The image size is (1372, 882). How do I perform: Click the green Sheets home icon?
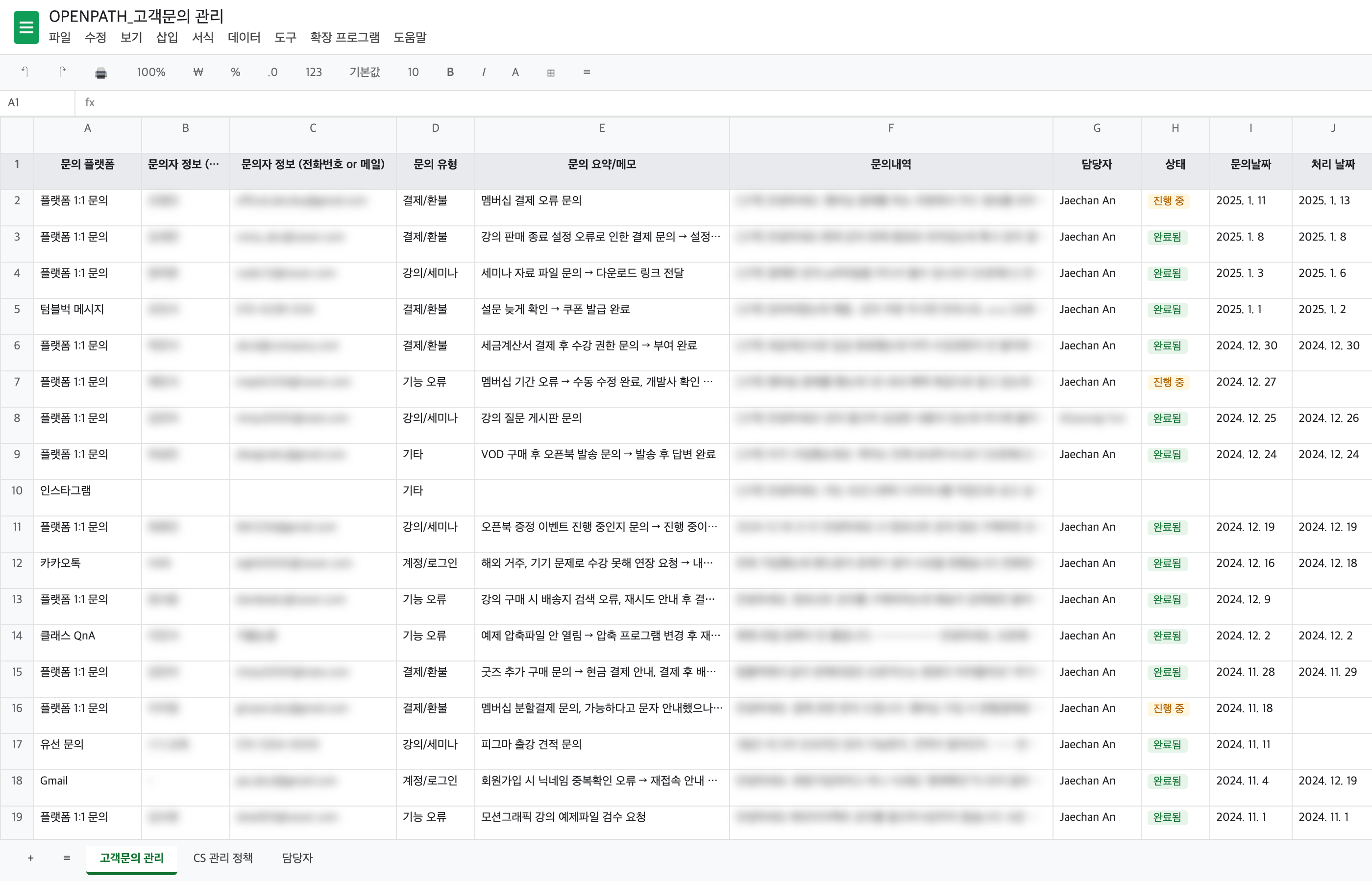pyautogui.click(x=26, y=27)
